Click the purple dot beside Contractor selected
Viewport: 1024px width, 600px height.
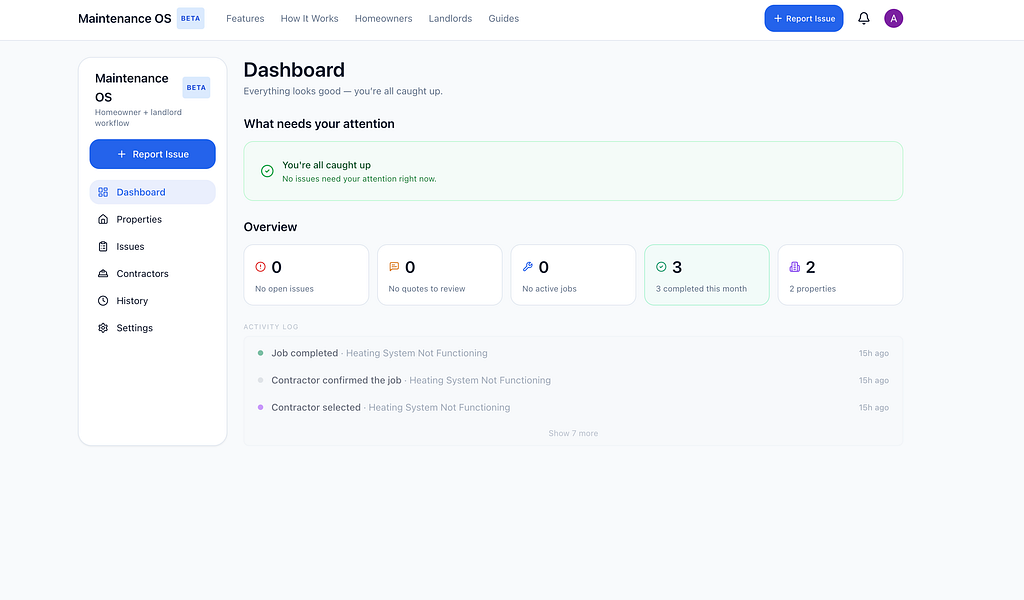point(261,407)
